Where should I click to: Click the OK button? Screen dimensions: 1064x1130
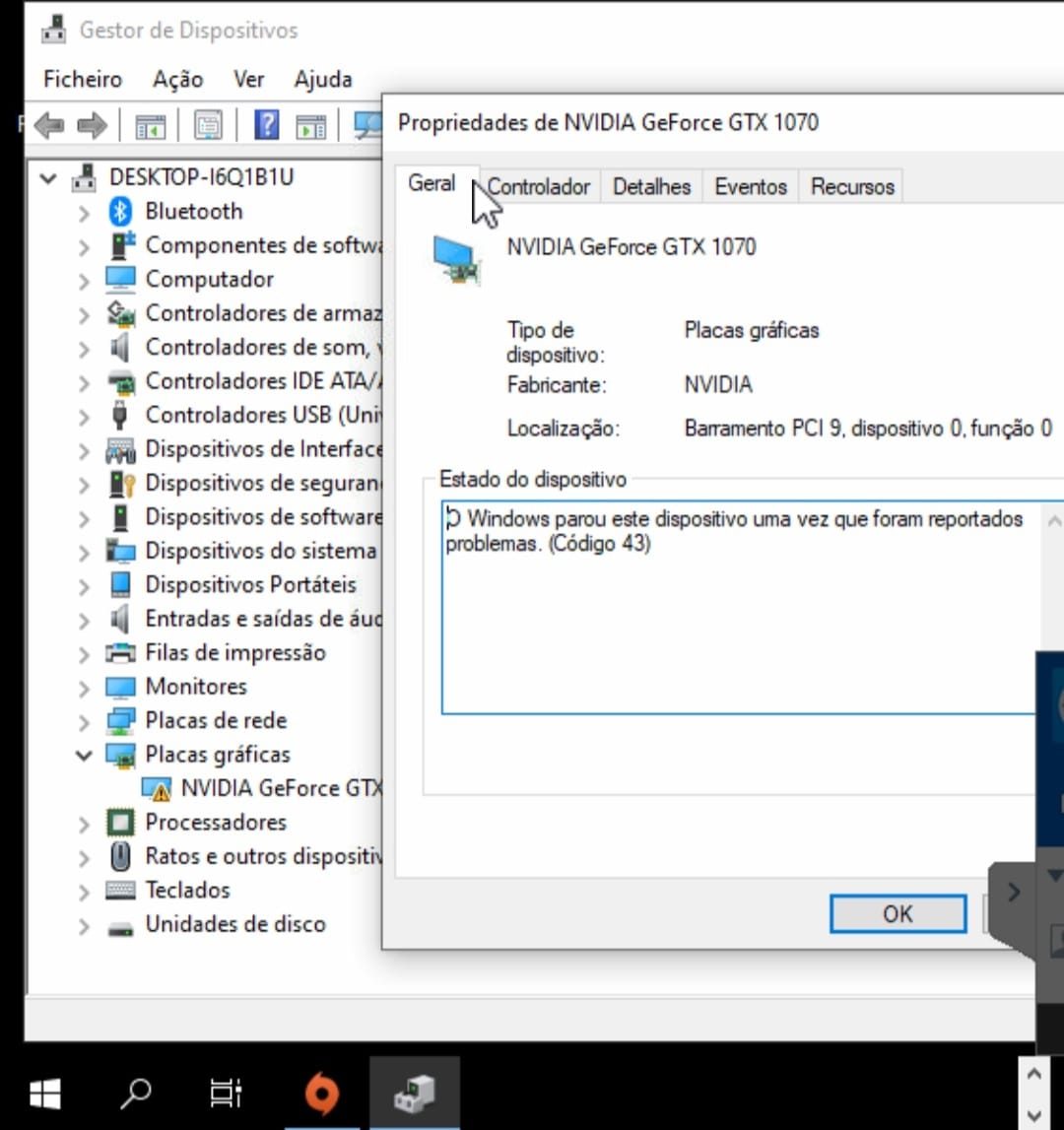click(898, 914)
